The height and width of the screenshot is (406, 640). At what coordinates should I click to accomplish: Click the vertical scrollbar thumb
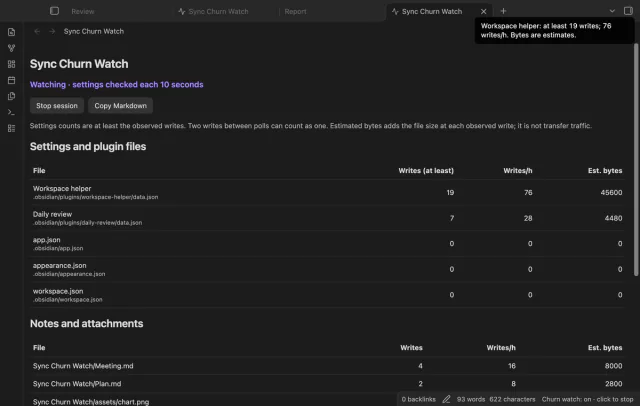(x=636, y=159)
